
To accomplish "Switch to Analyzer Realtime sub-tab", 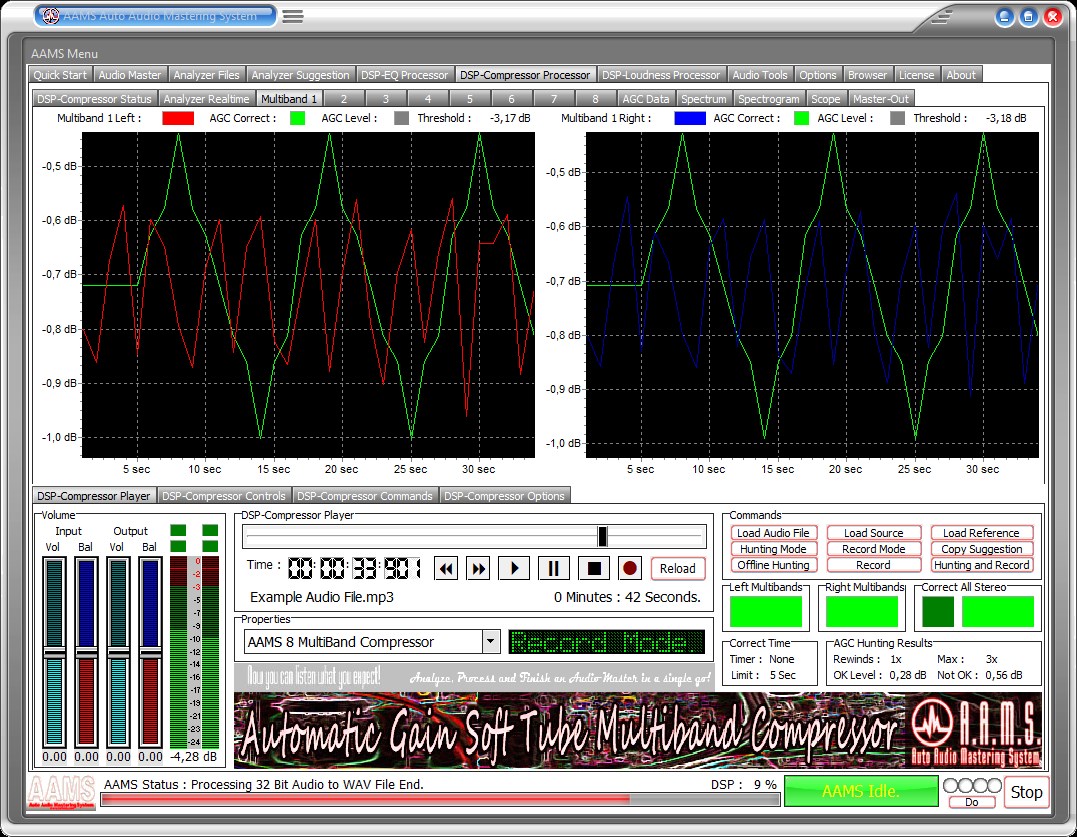I will [206, 99].
